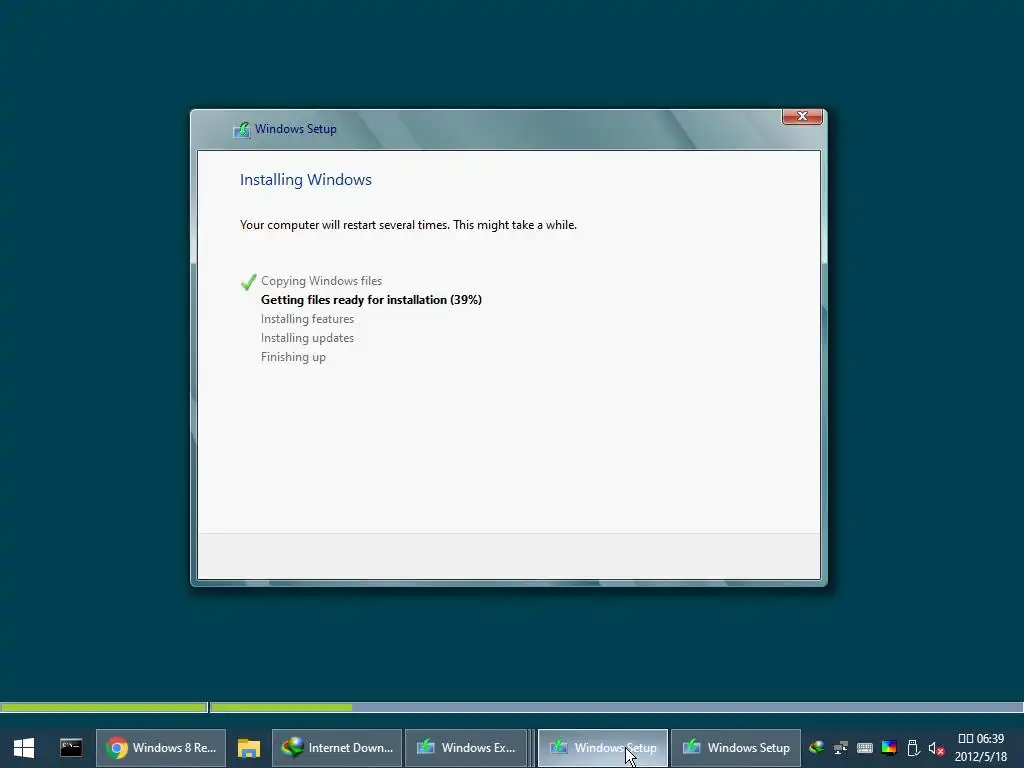This screenshot has height=768, width=1024.
Task: Click the non-highlighted Windows Setup taskbar button
Action: (x=736, y=748)
